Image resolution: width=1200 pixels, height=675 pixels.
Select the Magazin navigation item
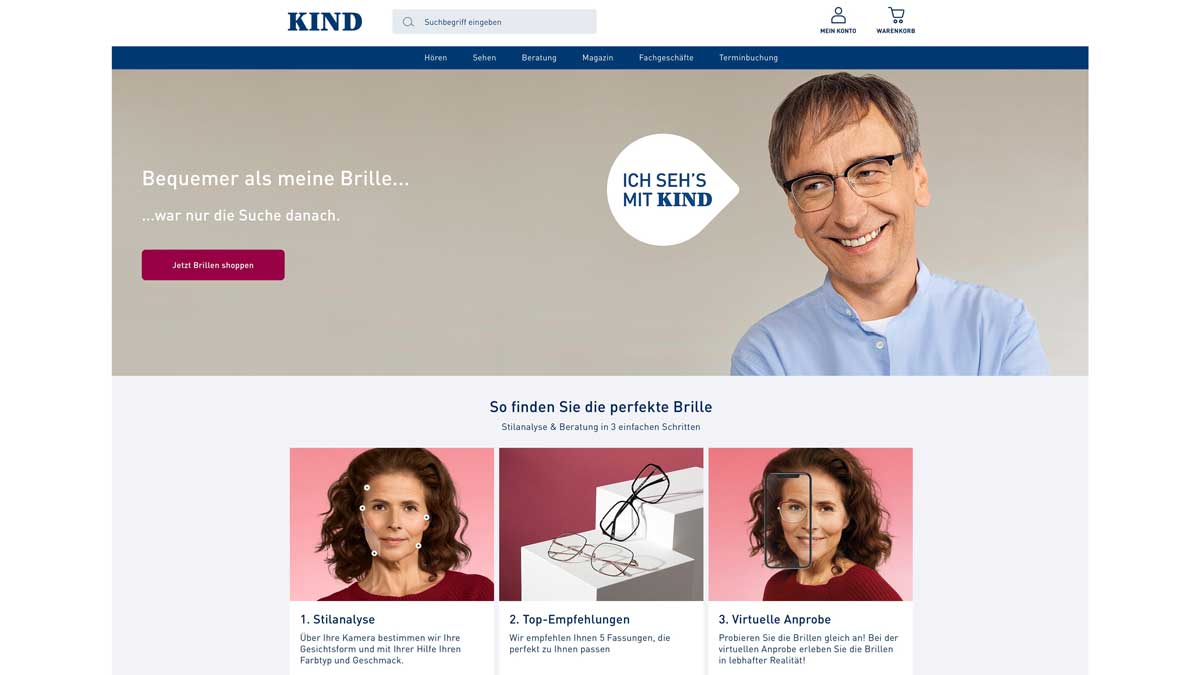point(598,58)
